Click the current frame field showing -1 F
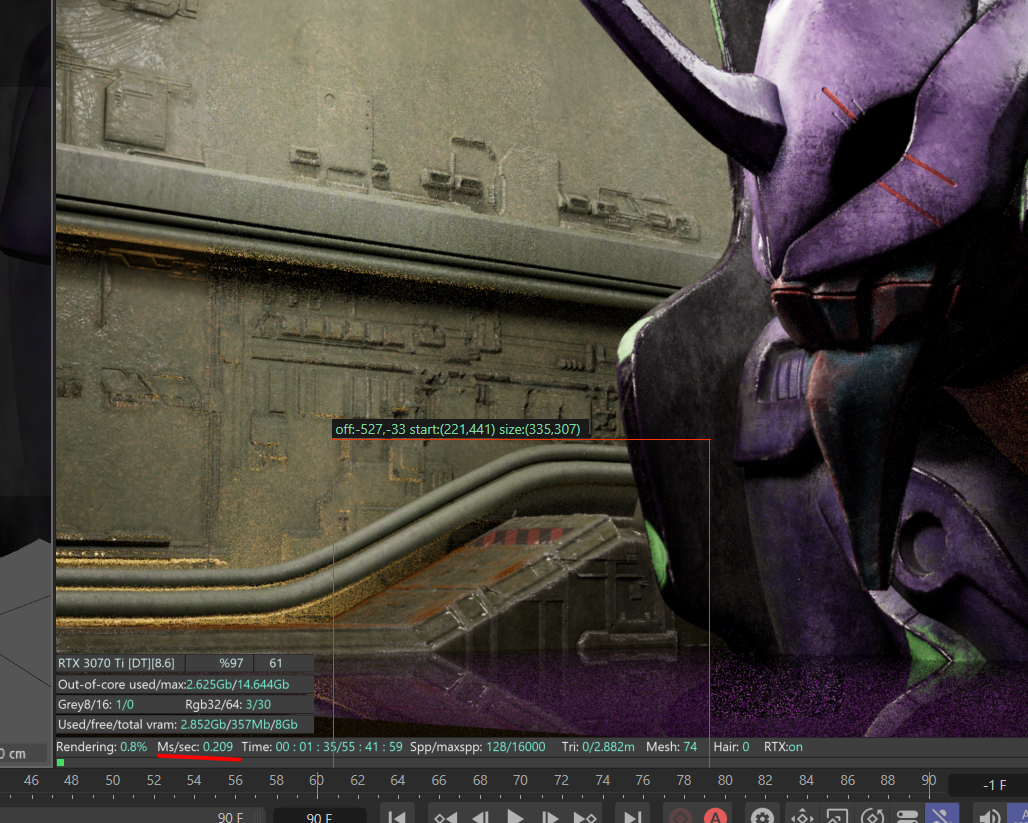This screenshot has height=823, width=1028. coord(989,785)
